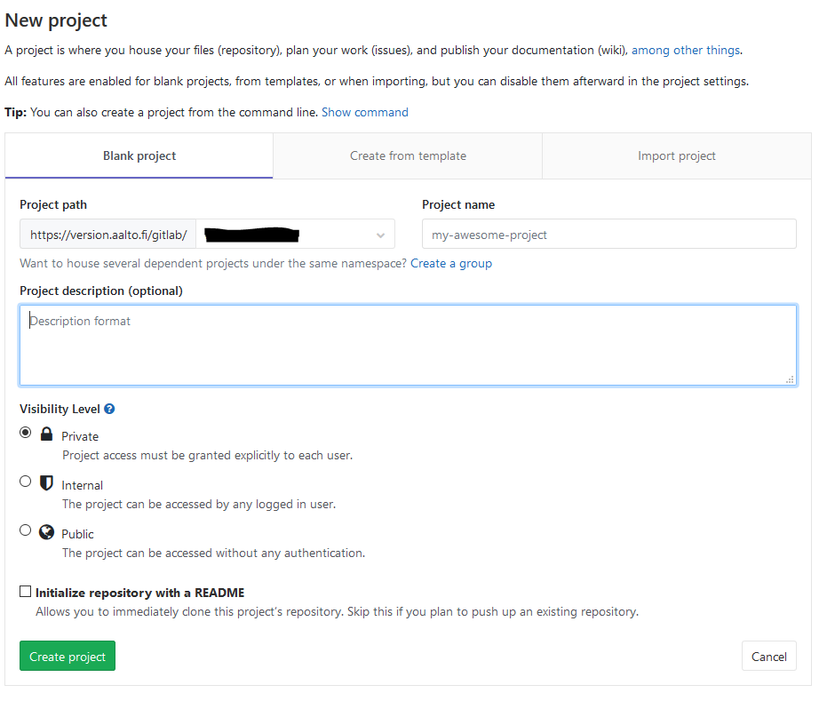
Task: Select the Internal visibility radio button
Action: [x=26, y=481]
